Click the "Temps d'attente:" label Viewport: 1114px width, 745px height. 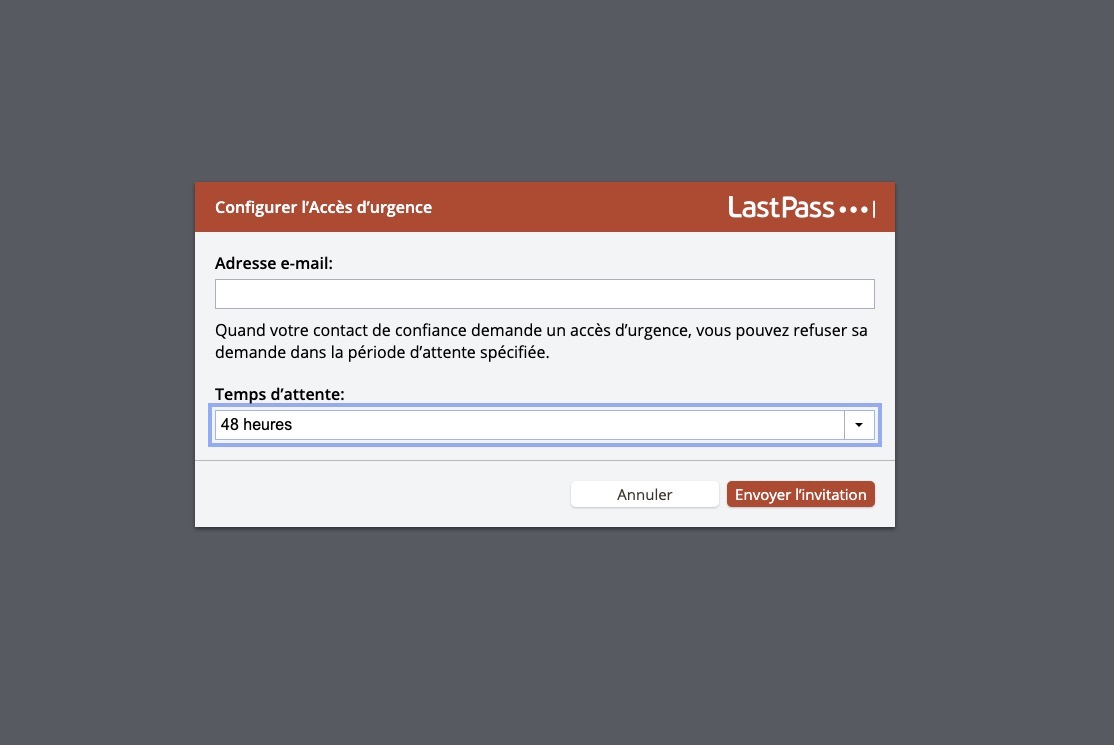[279, 394]
